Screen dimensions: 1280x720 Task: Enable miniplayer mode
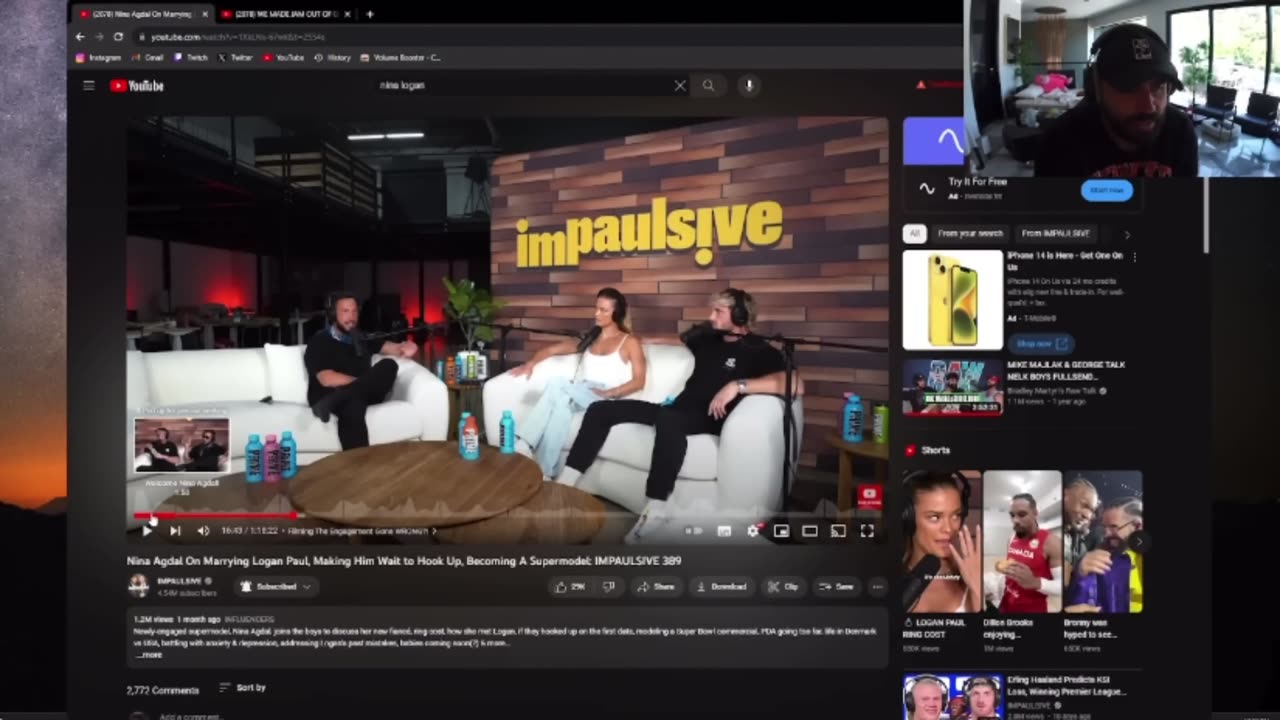pos(781,531)
